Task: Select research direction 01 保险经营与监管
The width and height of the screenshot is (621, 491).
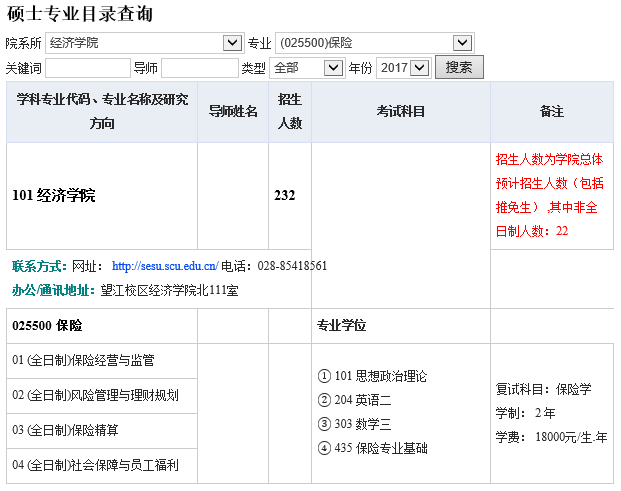Action: [x=83, y=360]
